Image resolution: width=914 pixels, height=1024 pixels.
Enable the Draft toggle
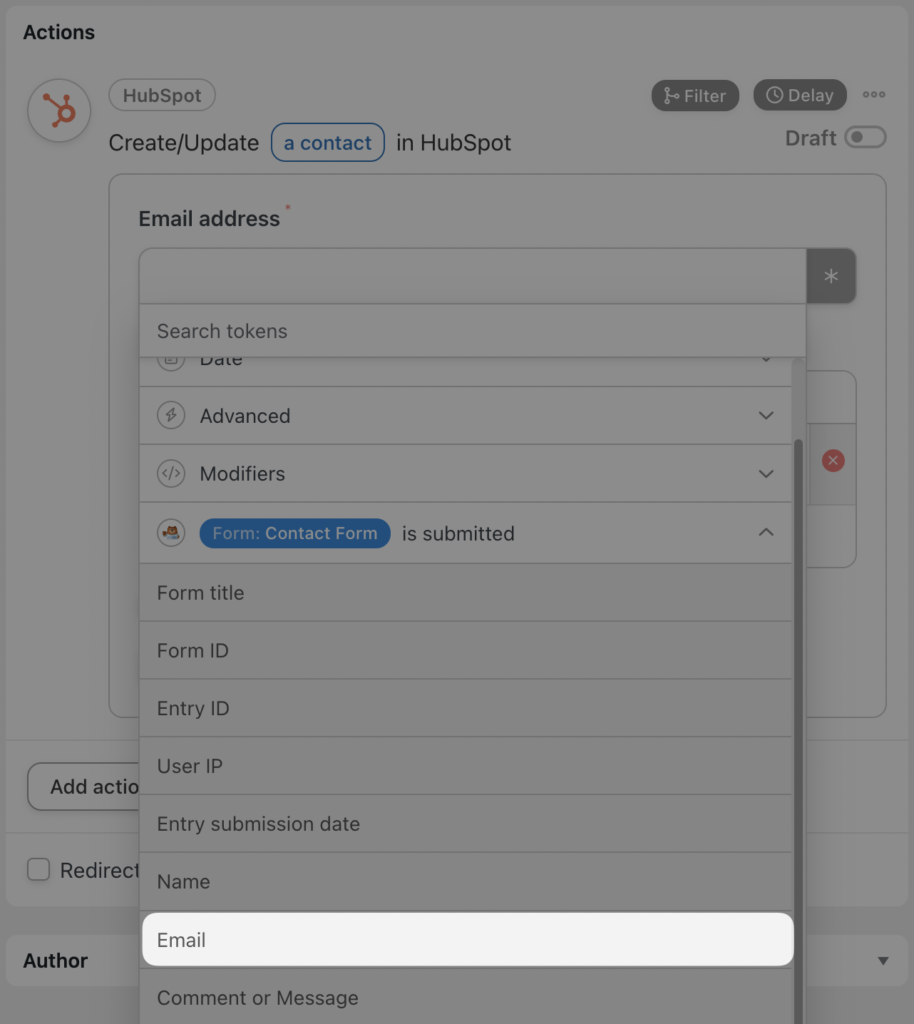click(866, 138)
